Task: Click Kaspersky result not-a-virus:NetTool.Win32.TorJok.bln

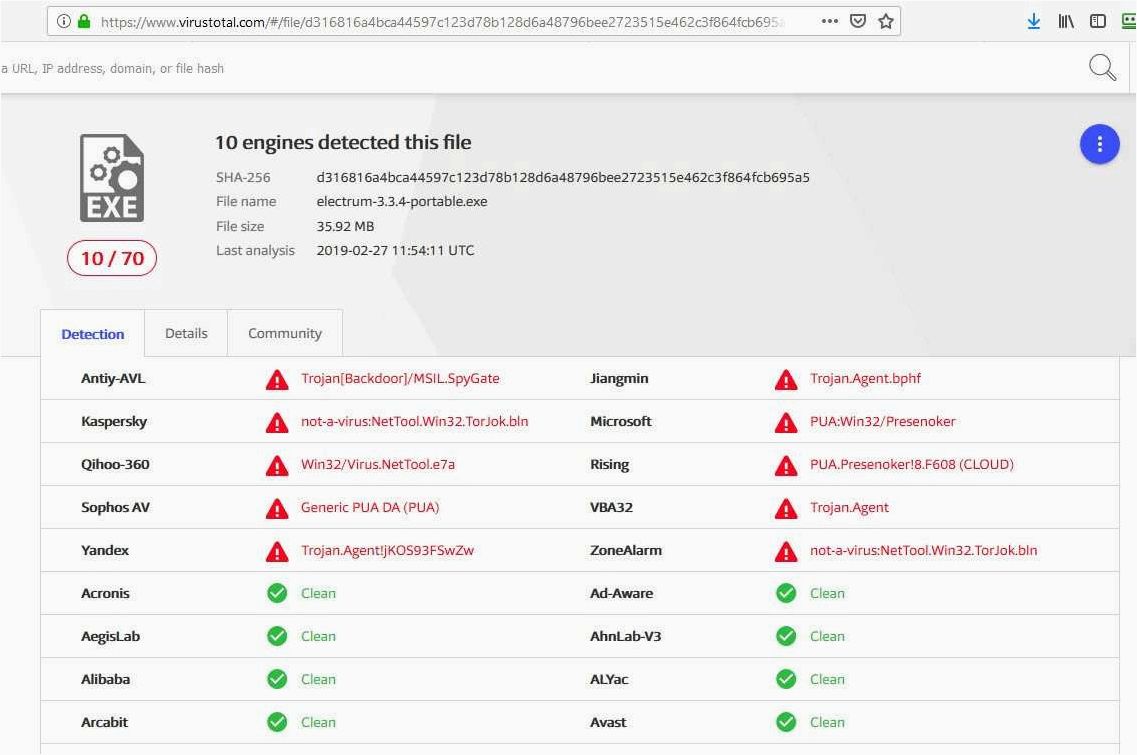Action: point(415,421)
